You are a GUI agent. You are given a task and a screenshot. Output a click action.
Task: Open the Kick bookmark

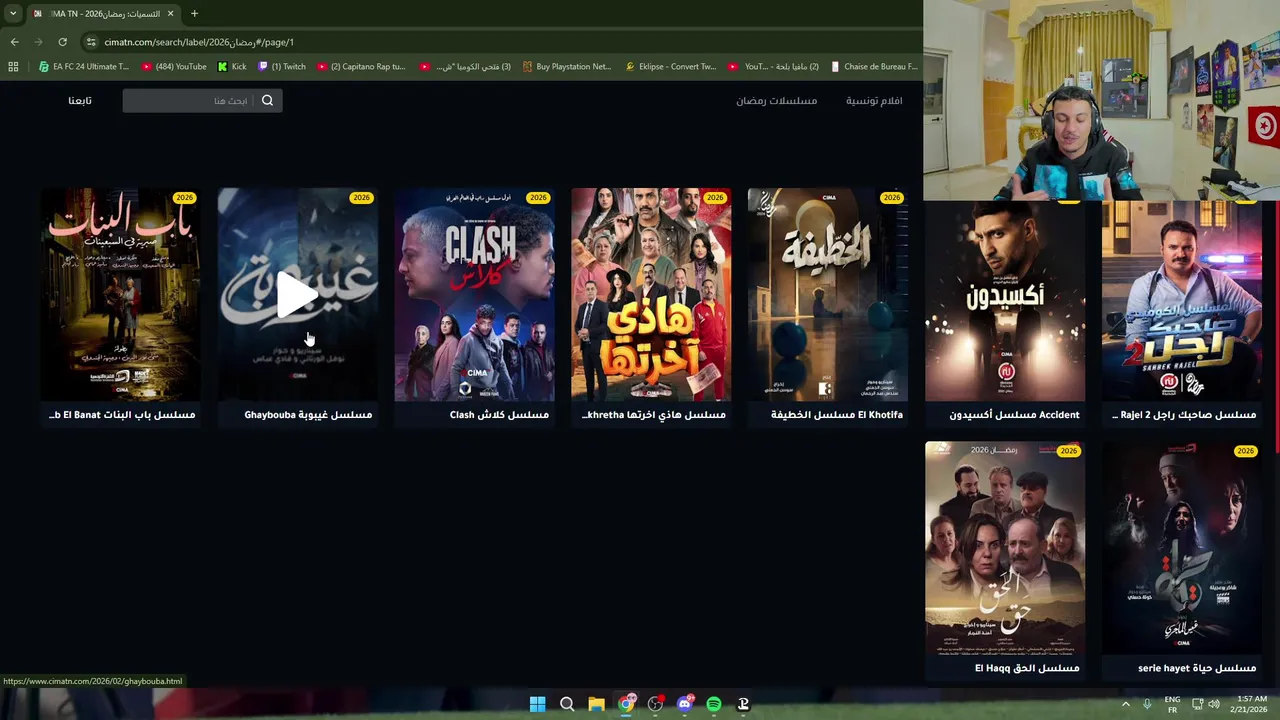point(232,67)
